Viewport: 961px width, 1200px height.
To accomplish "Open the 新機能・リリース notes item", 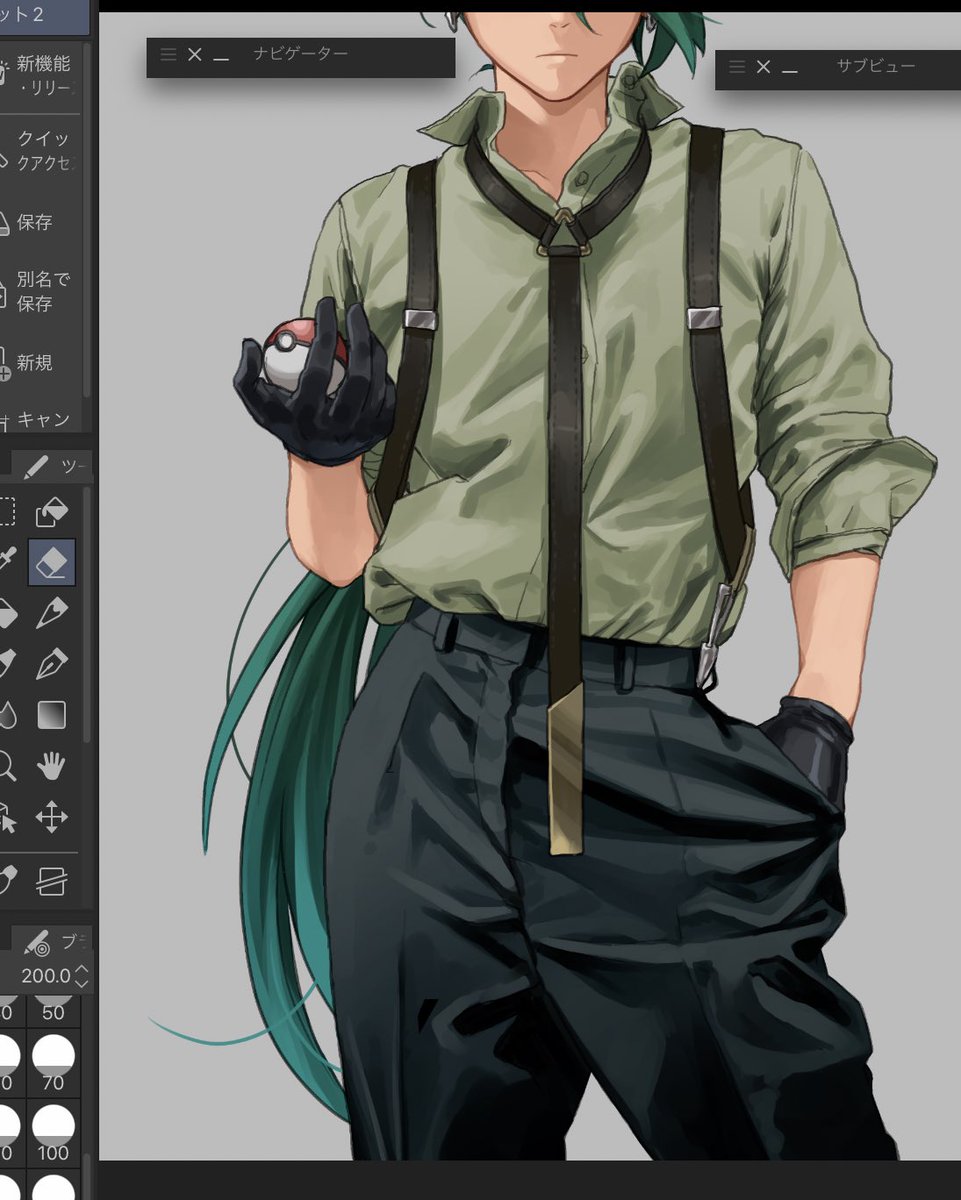I will point(37,75).
